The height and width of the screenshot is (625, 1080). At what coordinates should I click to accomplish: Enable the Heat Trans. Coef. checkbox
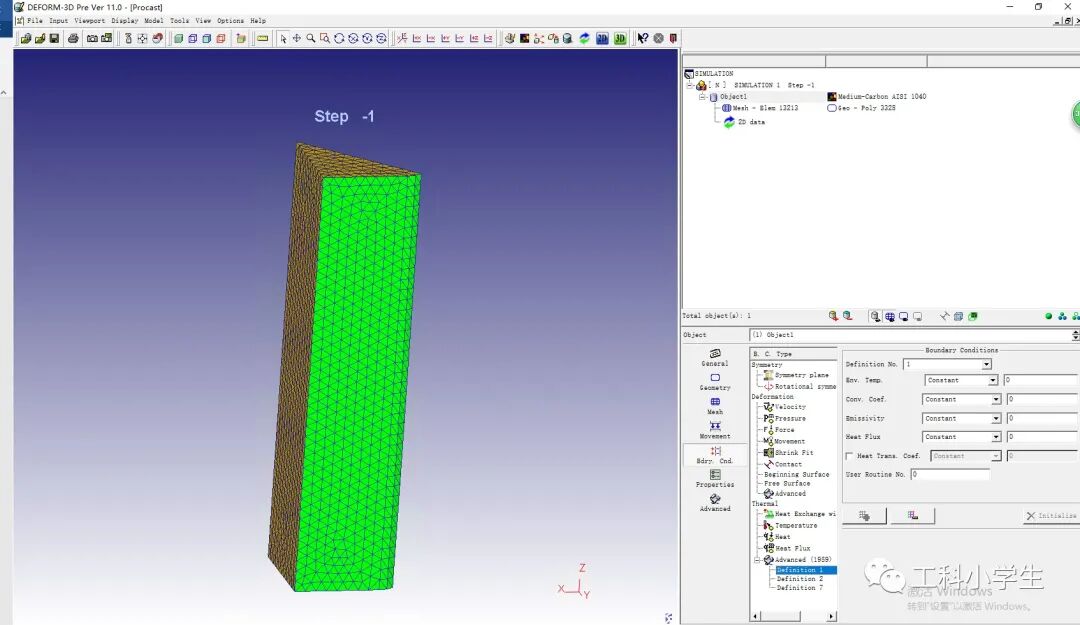[849, 456]
